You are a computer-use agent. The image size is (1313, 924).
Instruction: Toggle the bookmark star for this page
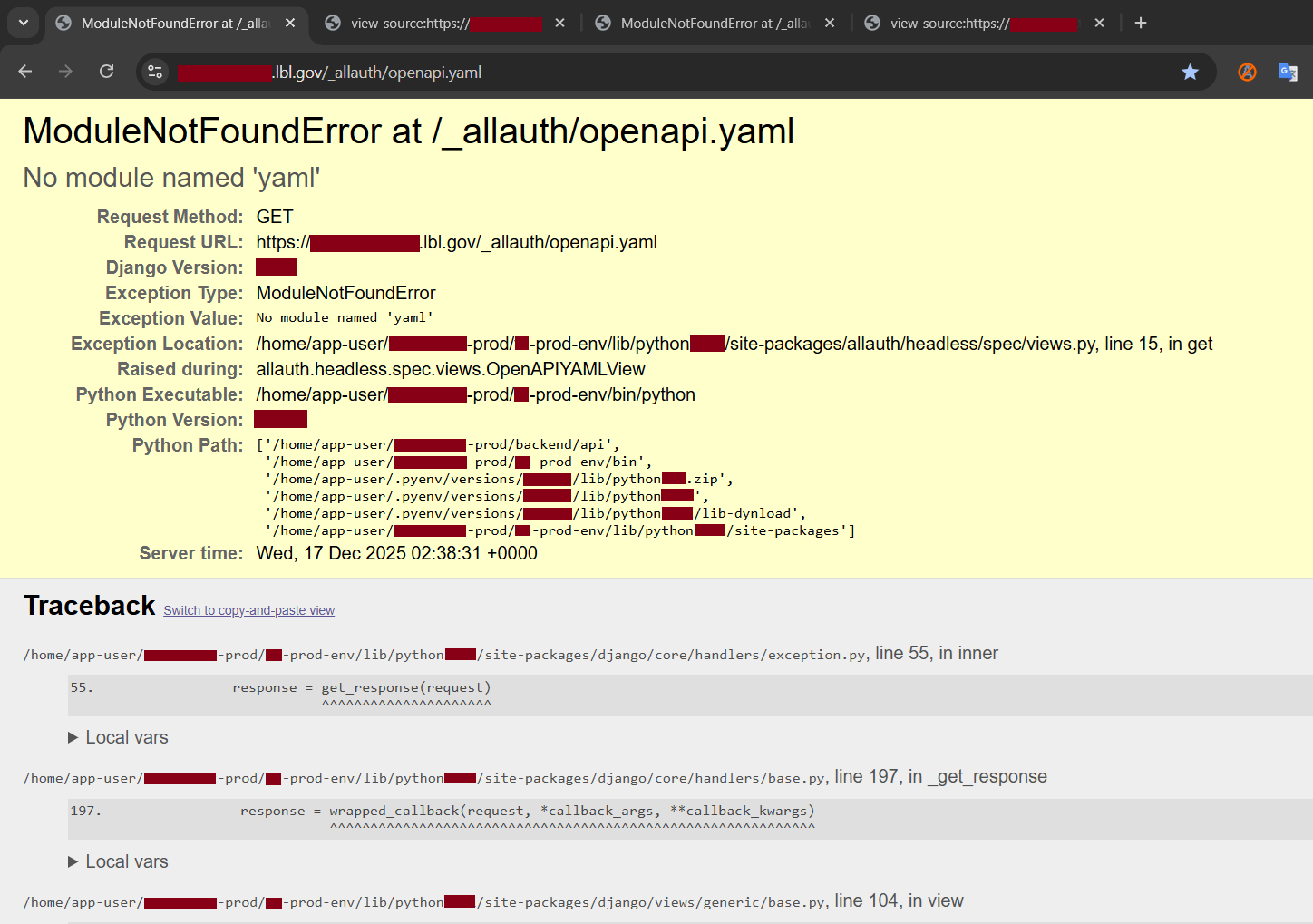(1190, 72)
